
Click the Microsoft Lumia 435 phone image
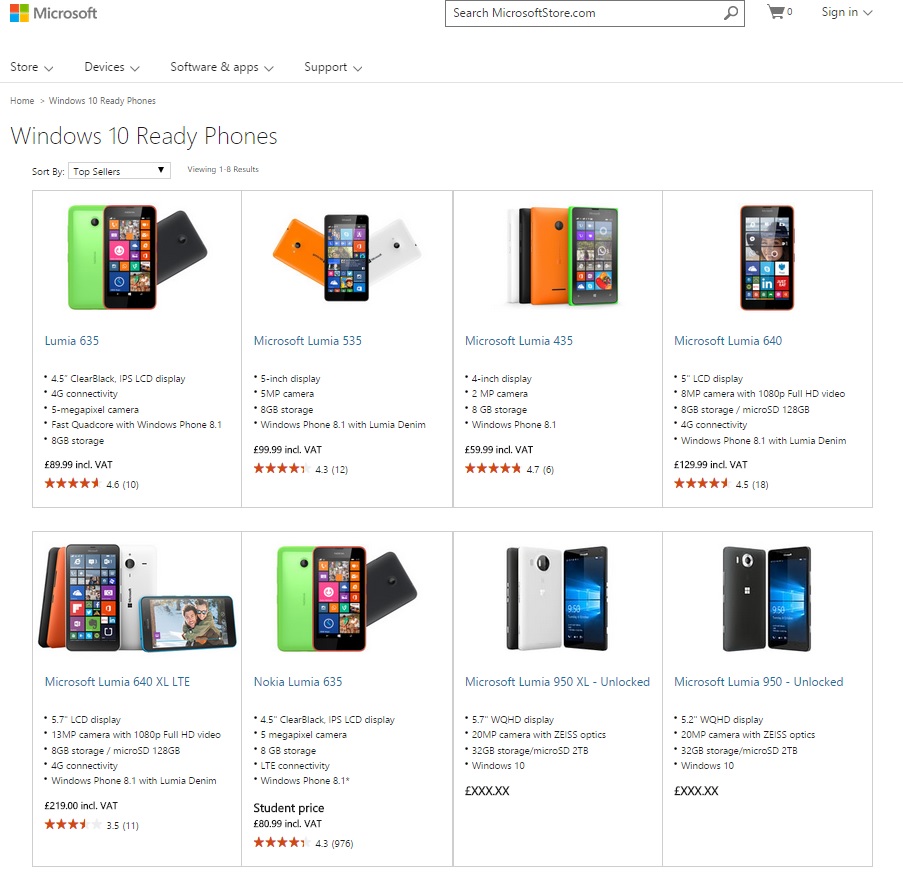(562, 256)
